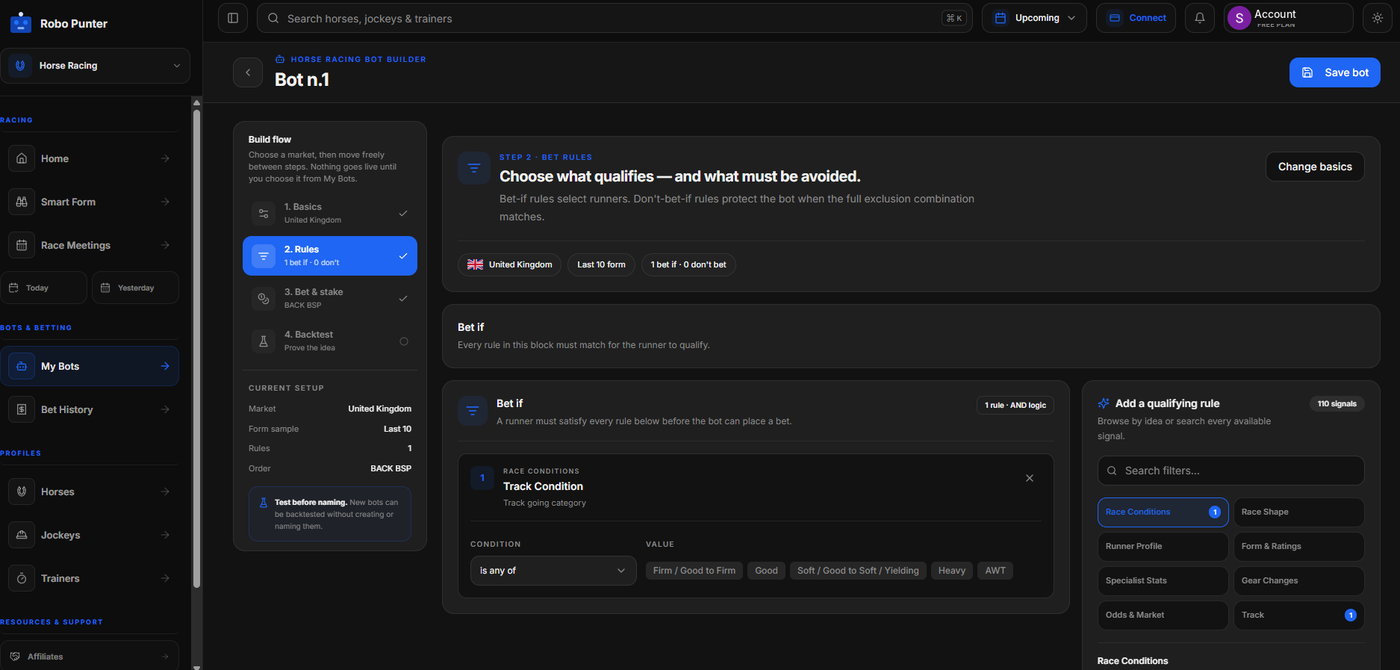
Task: Toggle the Heavy going value
Action: click(x=952, y=570)
